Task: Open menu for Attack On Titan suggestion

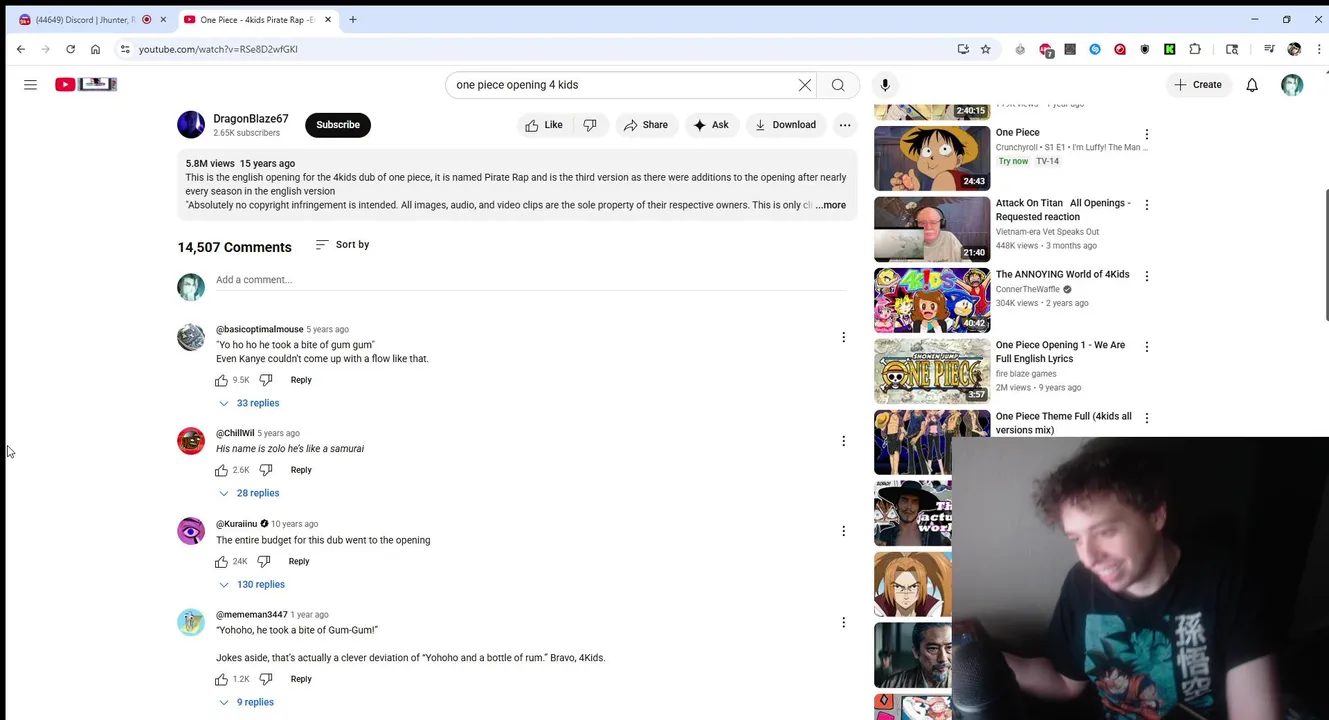Action: [1147, 205]
